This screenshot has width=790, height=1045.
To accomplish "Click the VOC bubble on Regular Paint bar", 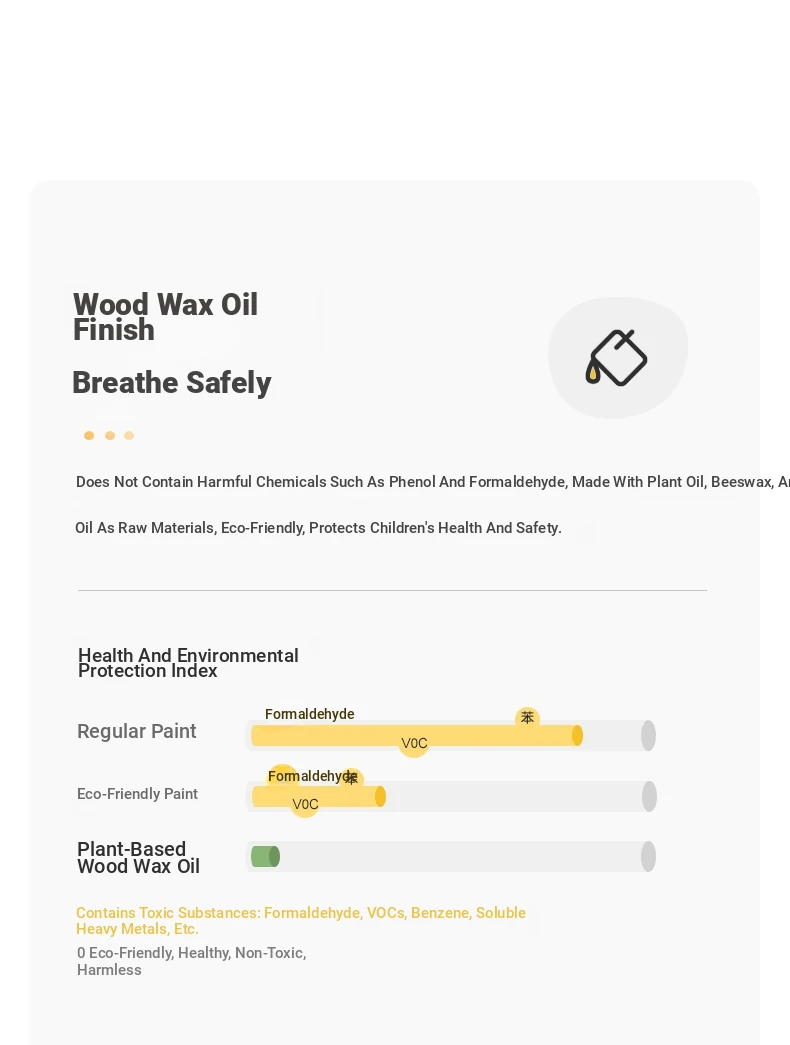I will 414,743.
